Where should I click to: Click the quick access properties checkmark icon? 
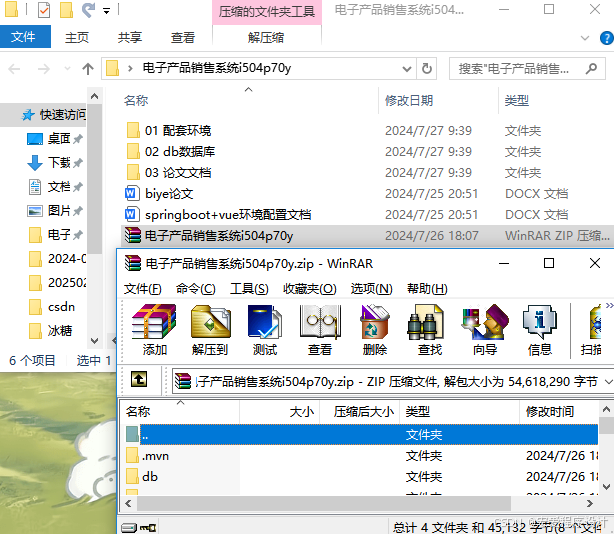coord(44,10)
